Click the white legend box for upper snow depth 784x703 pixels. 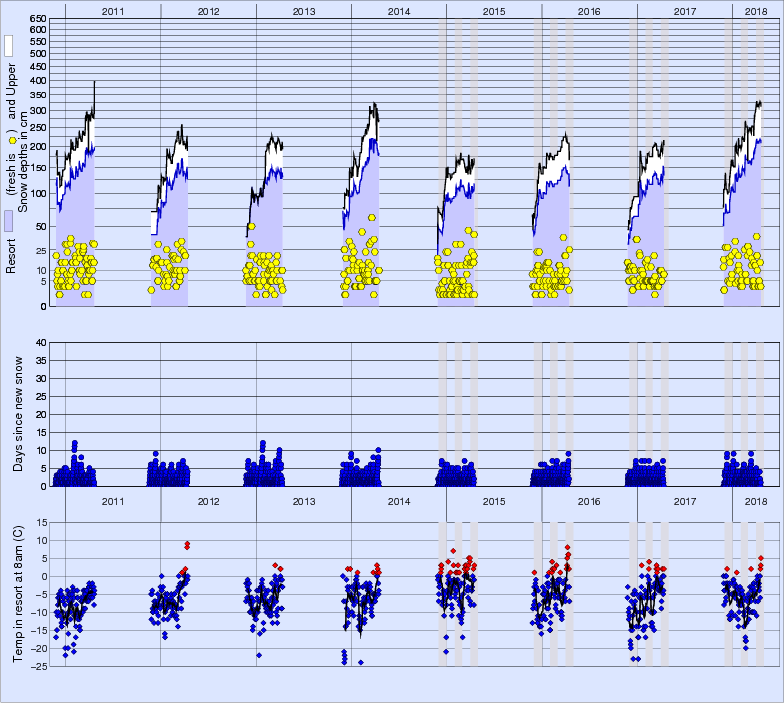pos(8,46)
